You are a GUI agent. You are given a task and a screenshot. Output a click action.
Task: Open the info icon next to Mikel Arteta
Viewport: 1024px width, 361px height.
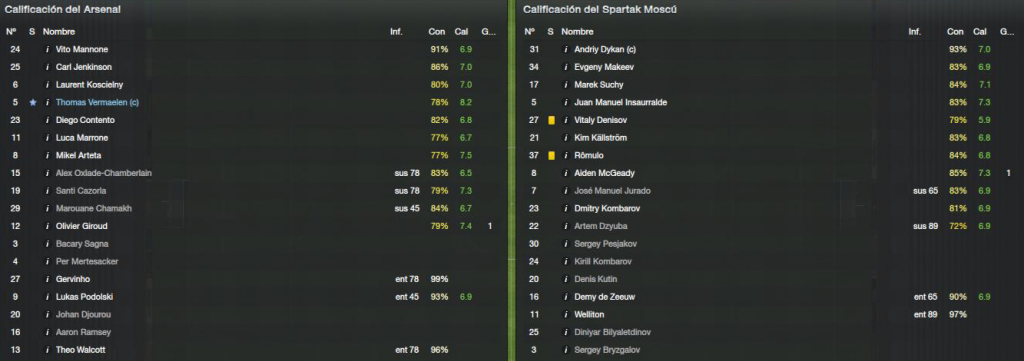[x=48, y=155]
